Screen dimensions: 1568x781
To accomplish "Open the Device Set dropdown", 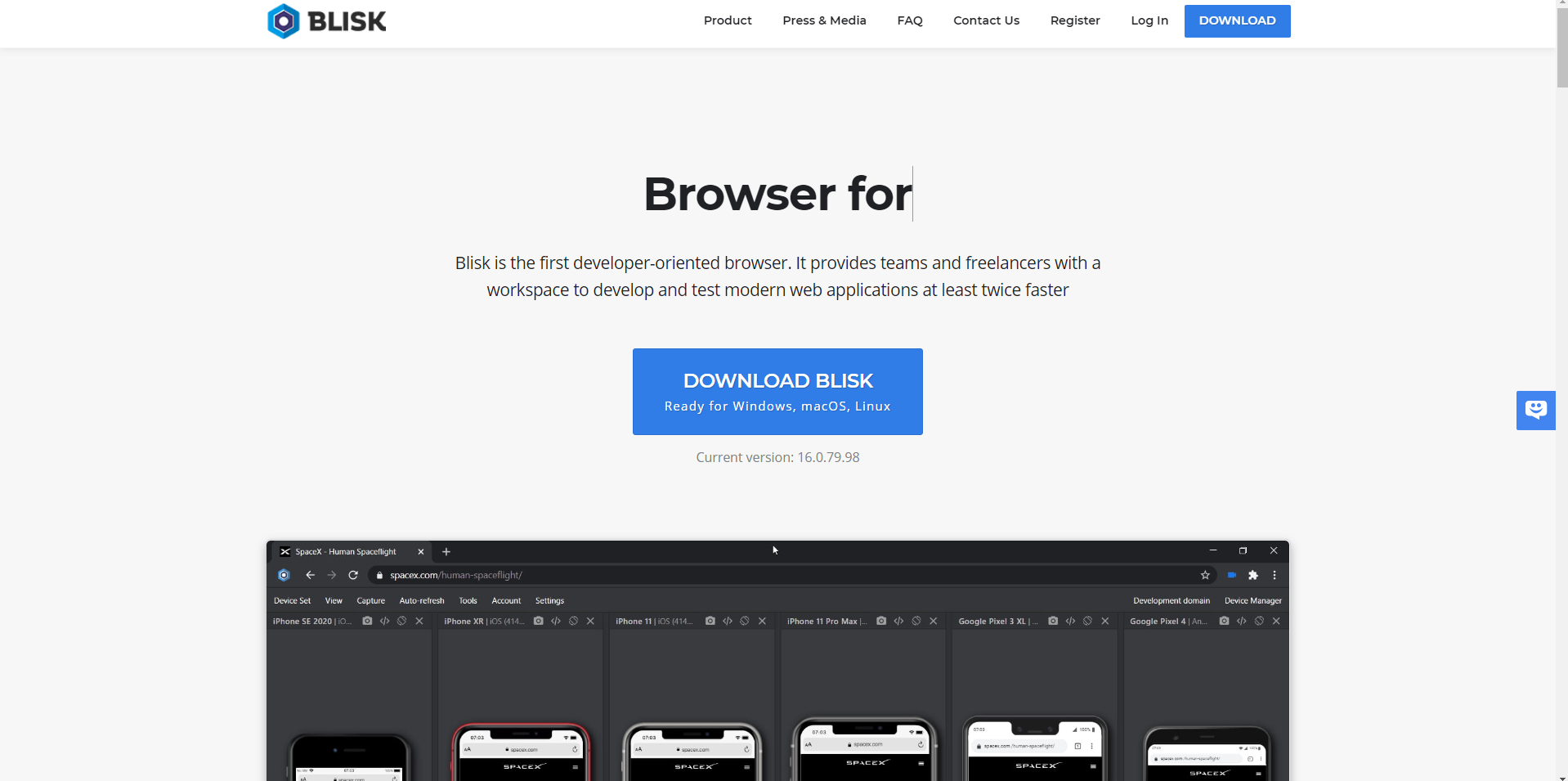I will click(x=292, y=600).
